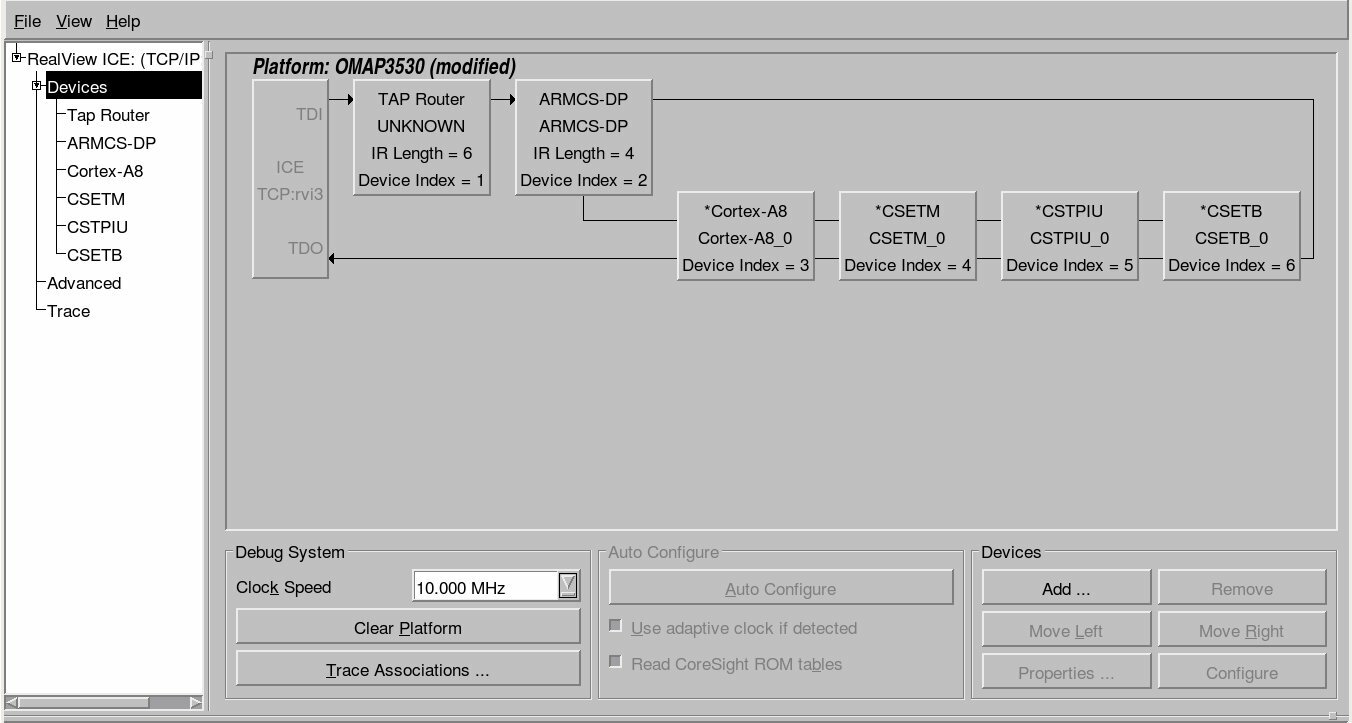Select Cortex-A8 in the tree
Image resolution: width=1352 pixels, height=723 pixels.
(x=105, y=171)
